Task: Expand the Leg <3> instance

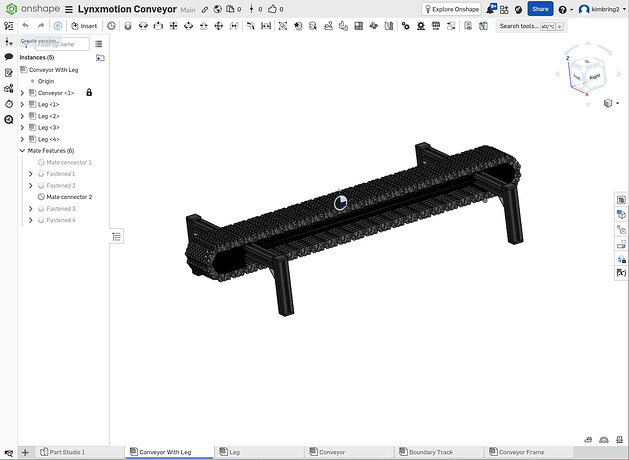Action: (22, 128)
